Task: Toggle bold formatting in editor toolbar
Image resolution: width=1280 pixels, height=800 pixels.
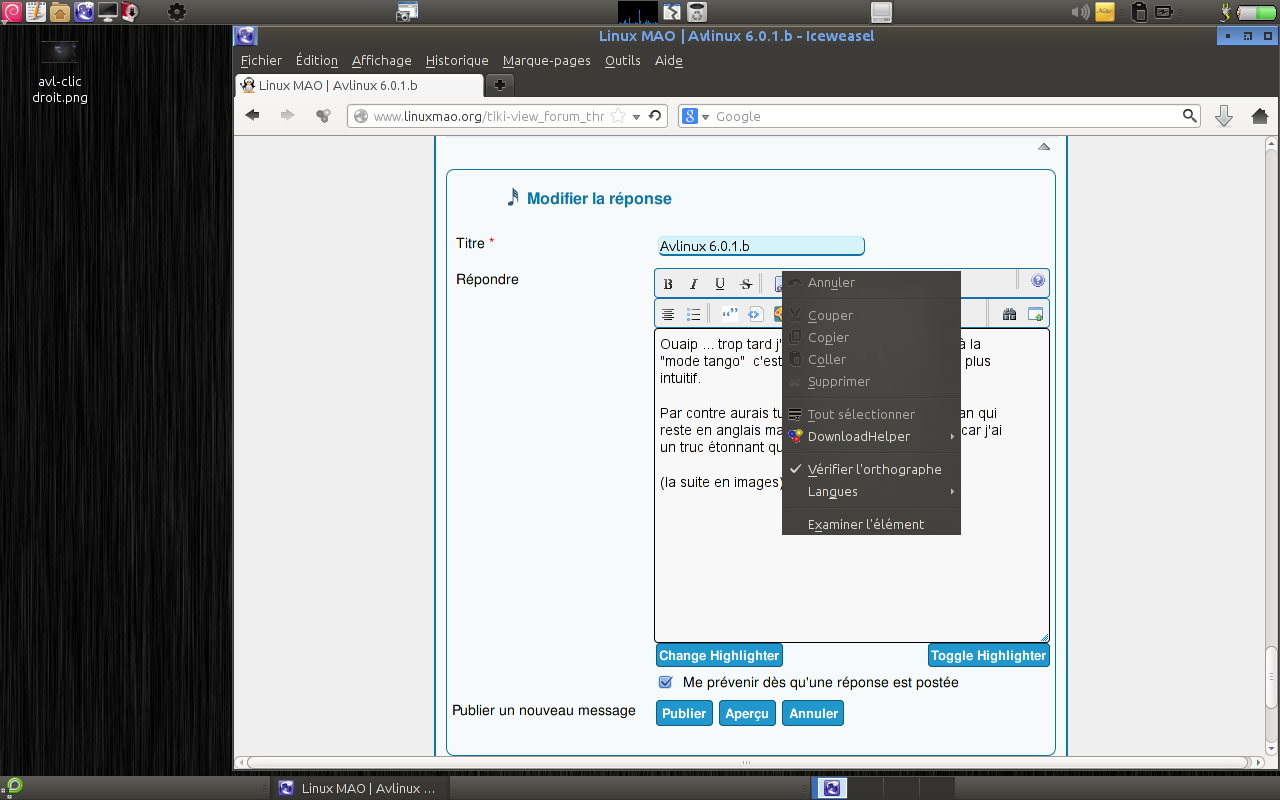Action: [668, 284]
